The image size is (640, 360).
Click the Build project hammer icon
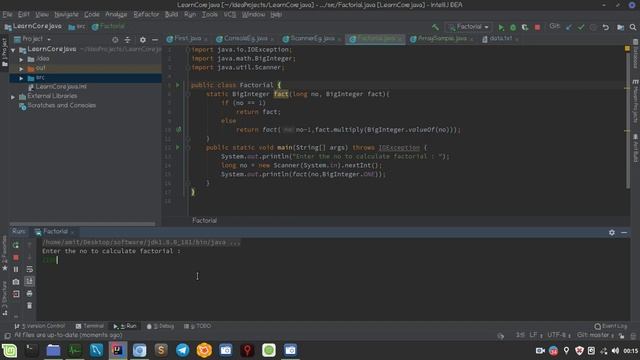click(436, 27)
